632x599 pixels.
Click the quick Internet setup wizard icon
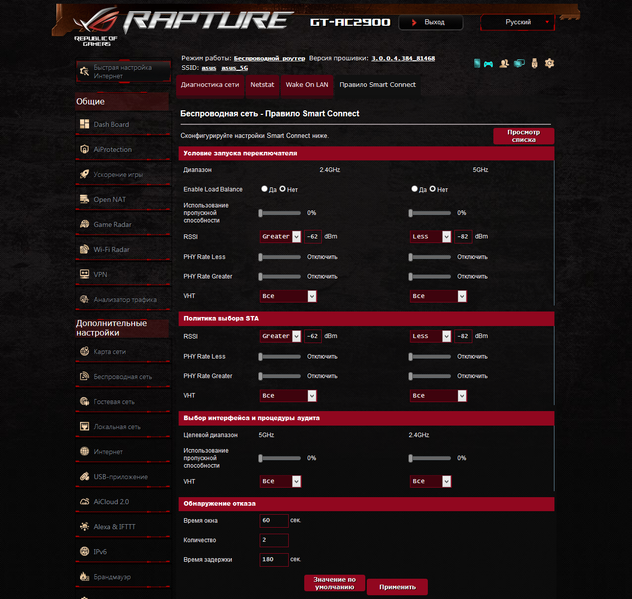[x=84, y=72]
